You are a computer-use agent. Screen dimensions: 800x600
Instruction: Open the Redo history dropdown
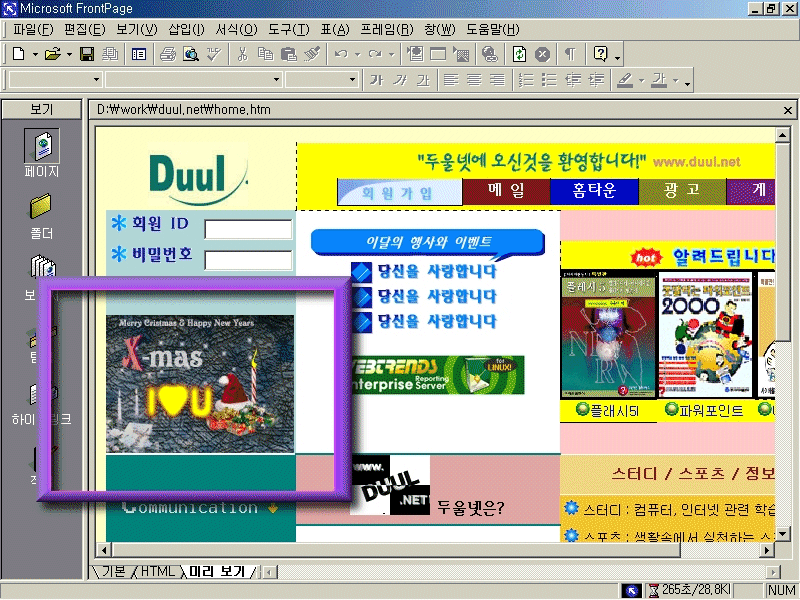pyautogui.click(x=391, y=54)
